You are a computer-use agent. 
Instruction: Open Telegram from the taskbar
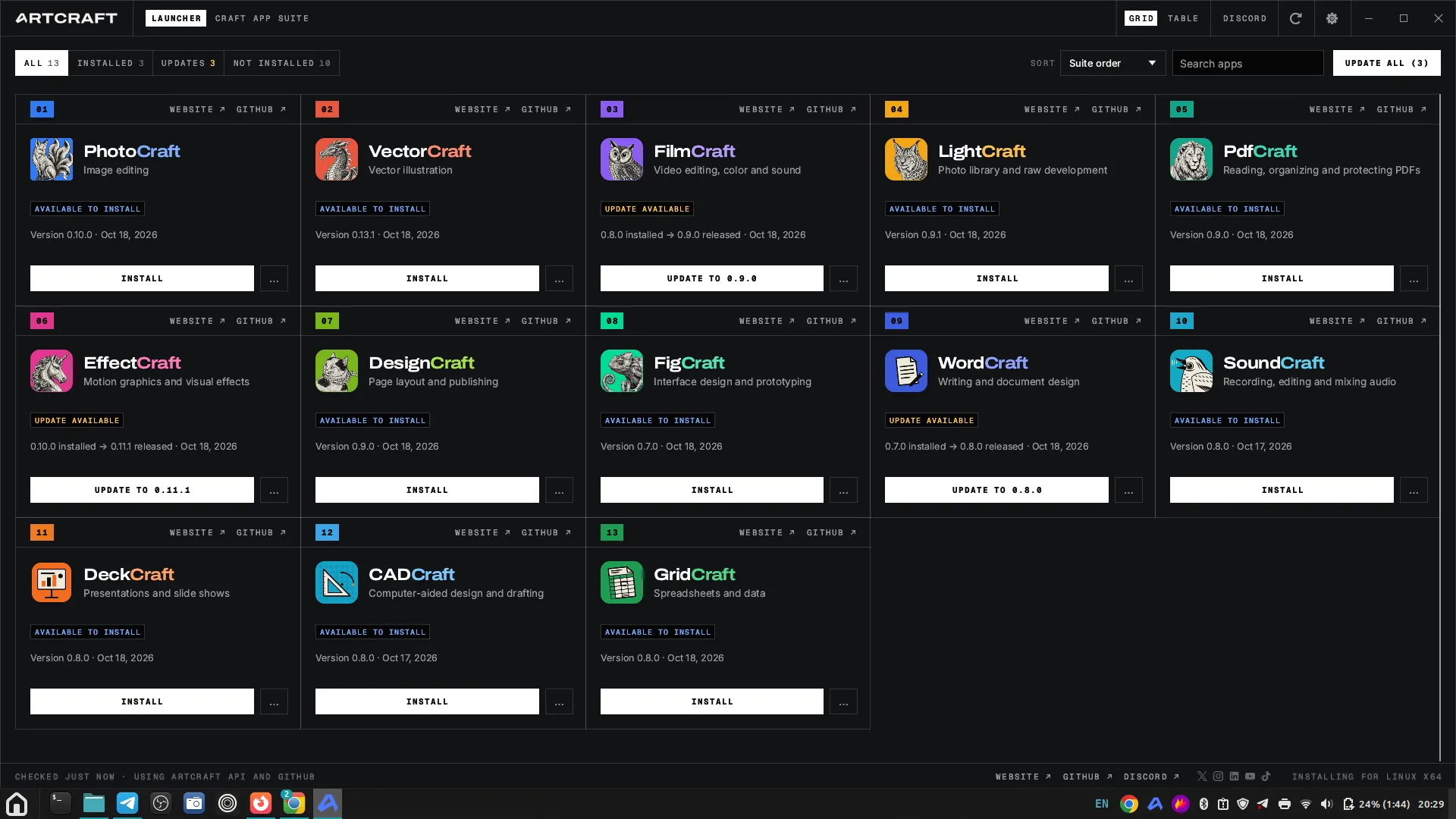point(127,803)
